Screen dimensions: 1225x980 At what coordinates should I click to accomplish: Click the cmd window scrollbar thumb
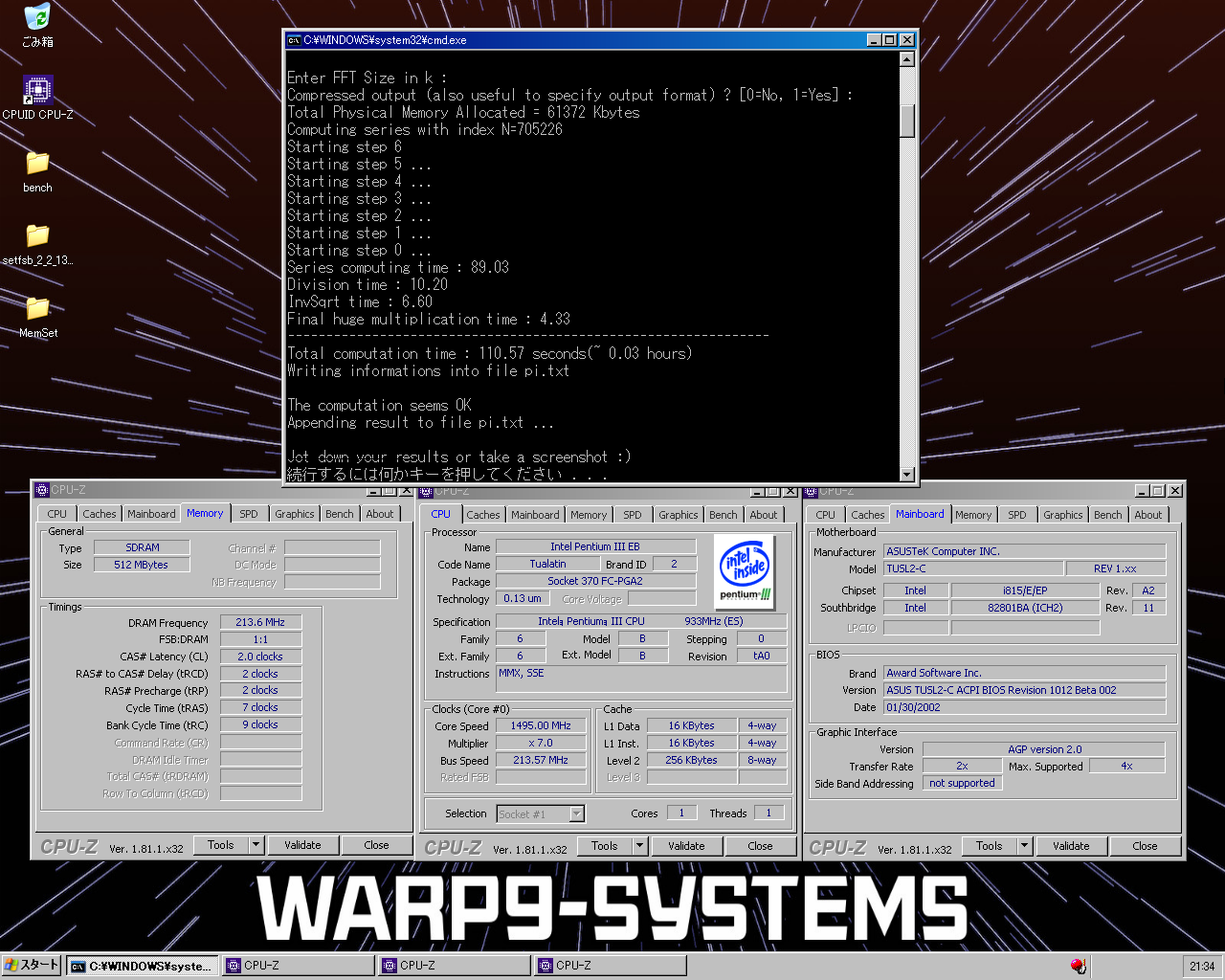[907, 120]
